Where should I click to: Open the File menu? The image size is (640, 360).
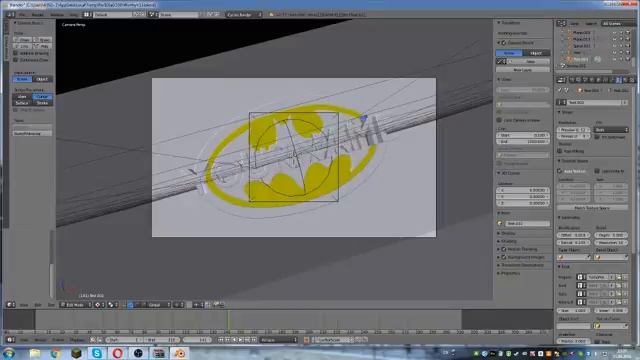coord(22,14)
